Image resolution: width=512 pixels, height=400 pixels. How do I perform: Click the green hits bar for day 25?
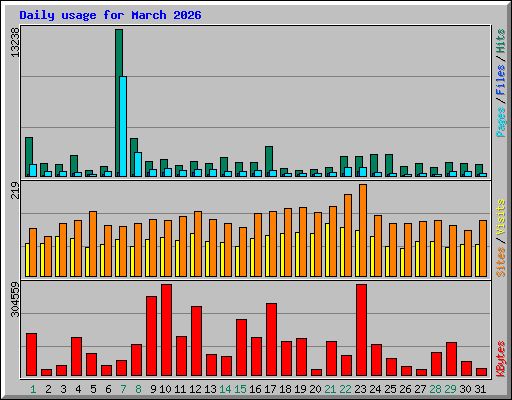[x=388, y=165]
